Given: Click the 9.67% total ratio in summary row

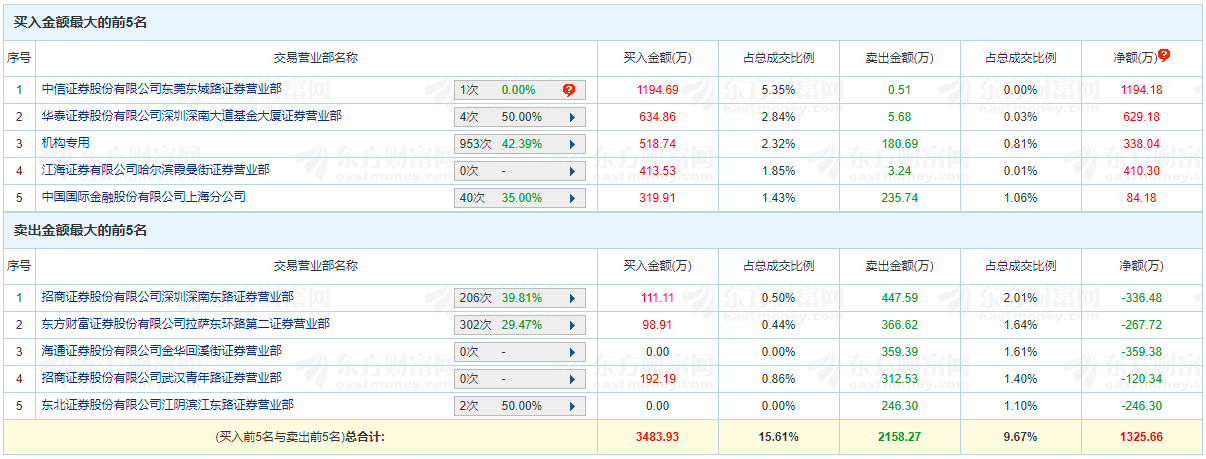Looking at the screenshot, I should point(1020,437).
